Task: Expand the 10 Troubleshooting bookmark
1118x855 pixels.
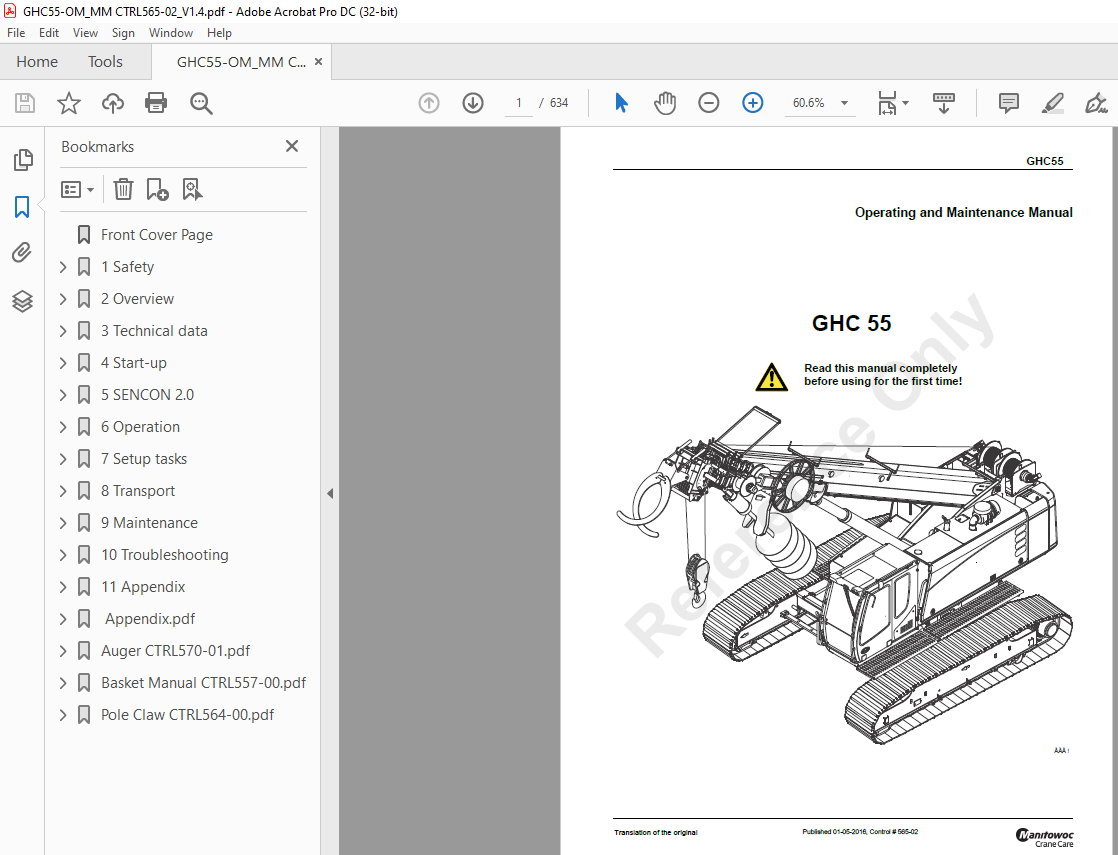Action: [x=63, y=556]
